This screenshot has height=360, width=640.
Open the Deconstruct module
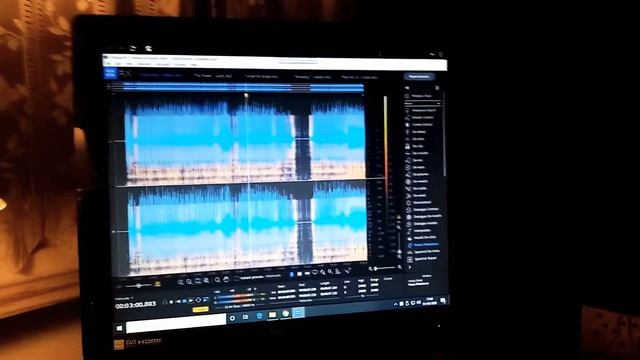(420, 202)
